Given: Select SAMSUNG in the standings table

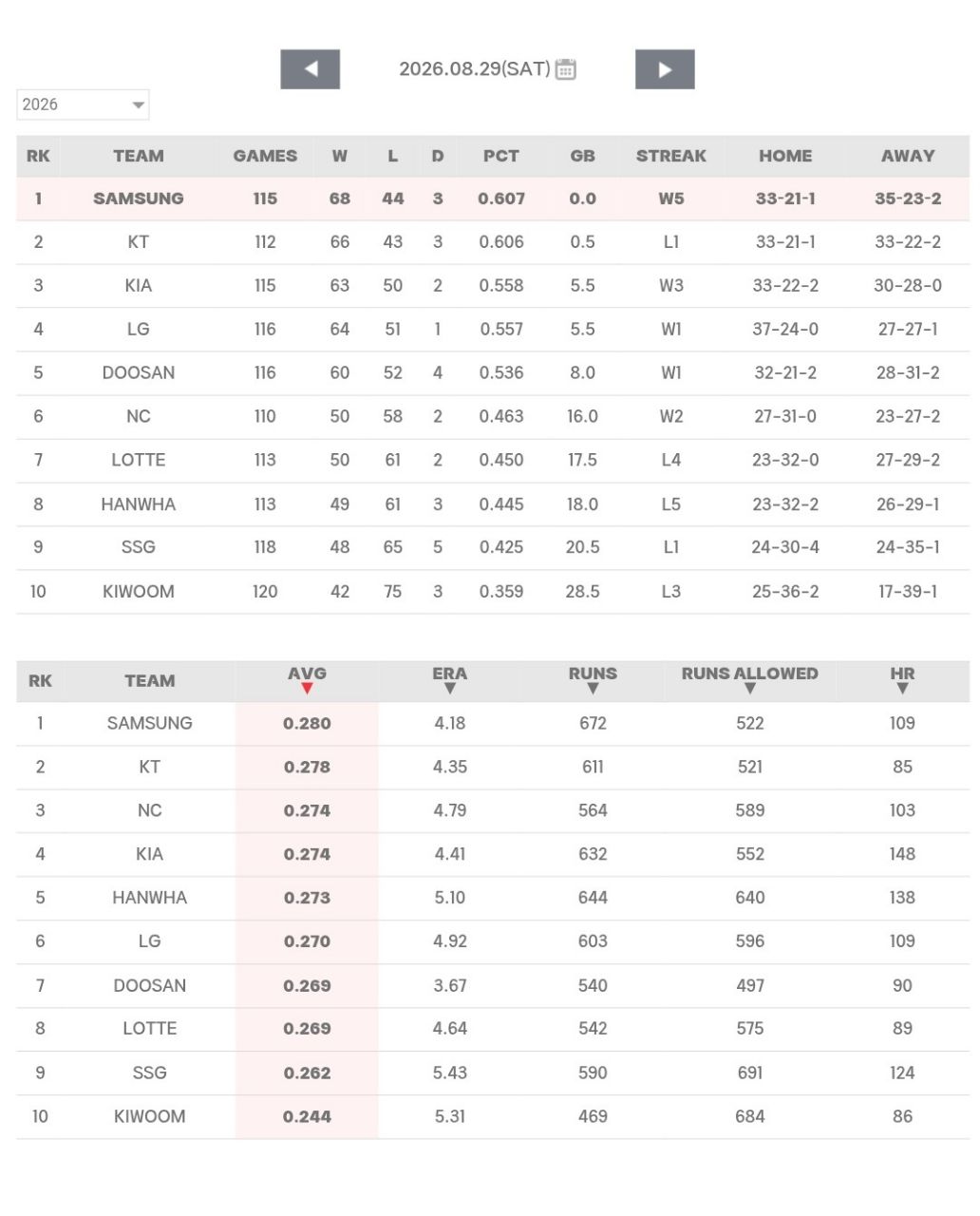Looking at the screenshot, I should pyautogui.click(x=139, y=199).
